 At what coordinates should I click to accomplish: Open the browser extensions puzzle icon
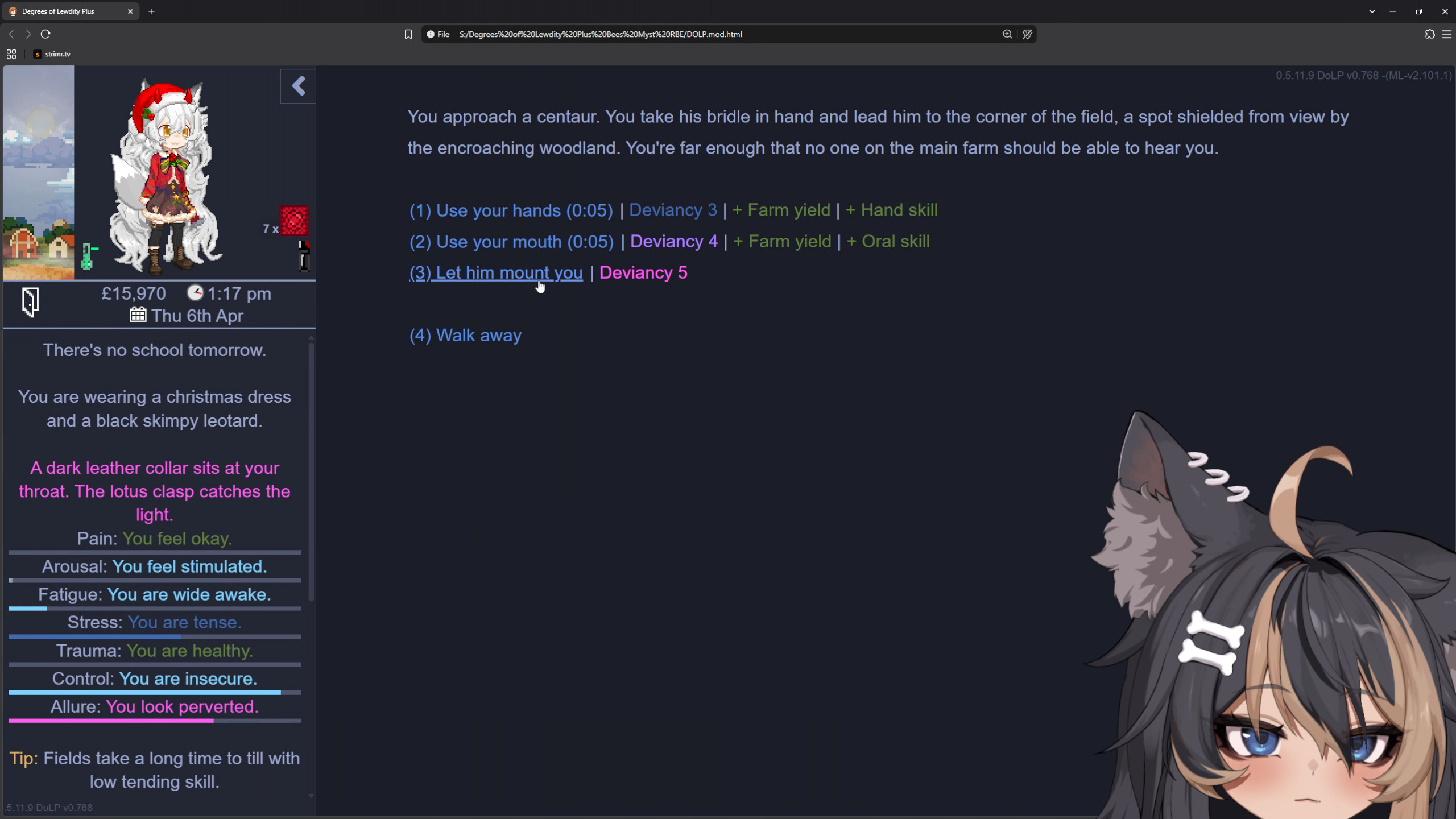[x=1430, y=34]
